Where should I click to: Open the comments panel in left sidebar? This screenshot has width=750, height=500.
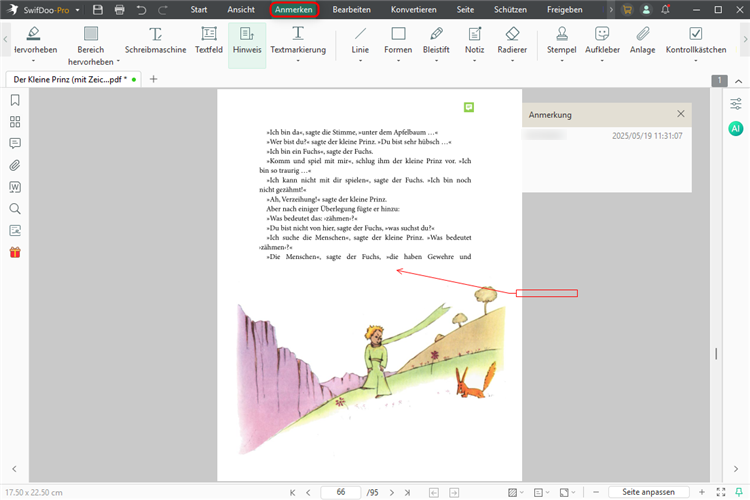(x=15, y=143)
